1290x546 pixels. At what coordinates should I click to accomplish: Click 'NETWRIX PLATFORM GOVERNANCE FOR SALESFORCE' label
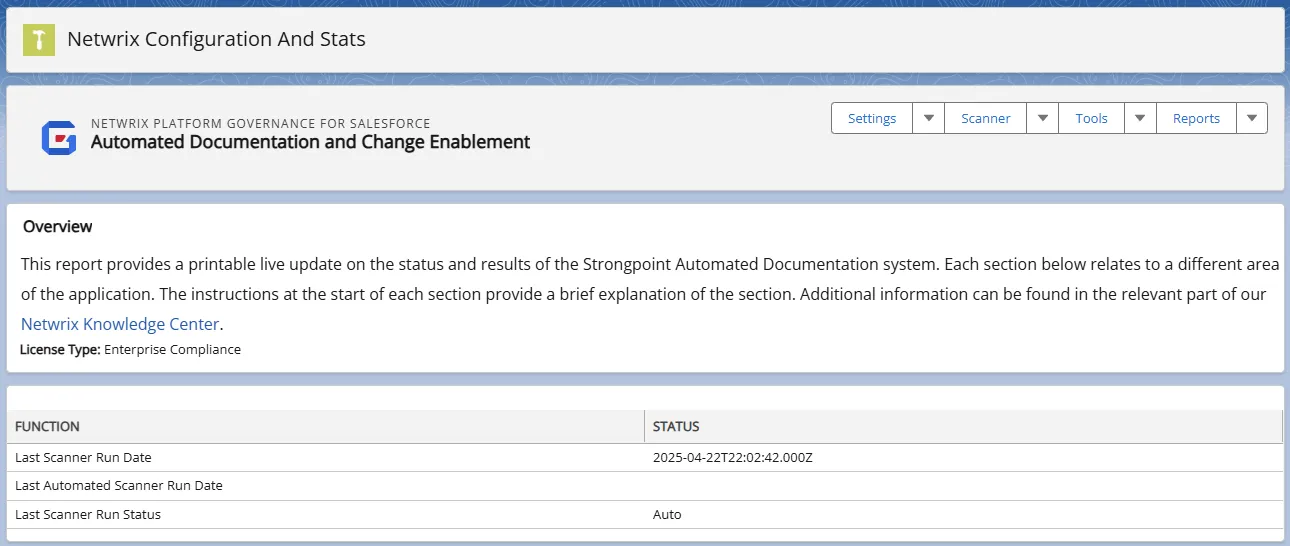pos(261,123)
